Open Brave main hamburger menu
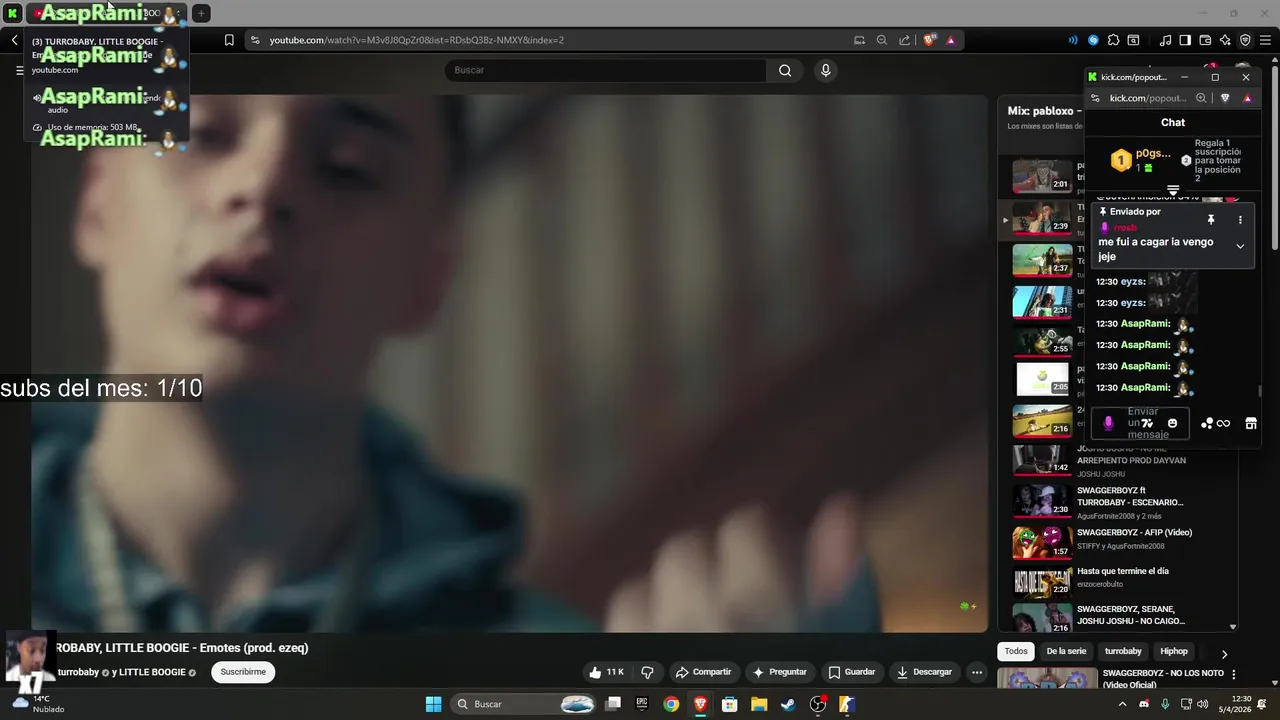Viewport: 1280px width, 720px height. click(x=1265, y=40)
